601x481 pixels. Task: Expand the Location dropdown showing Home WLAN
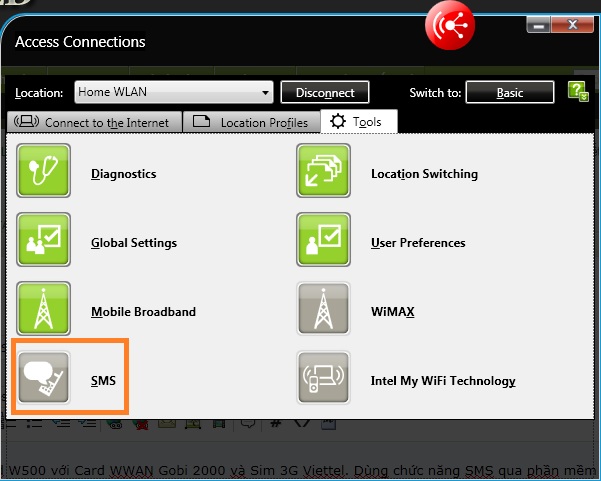(x=172, y=93)
